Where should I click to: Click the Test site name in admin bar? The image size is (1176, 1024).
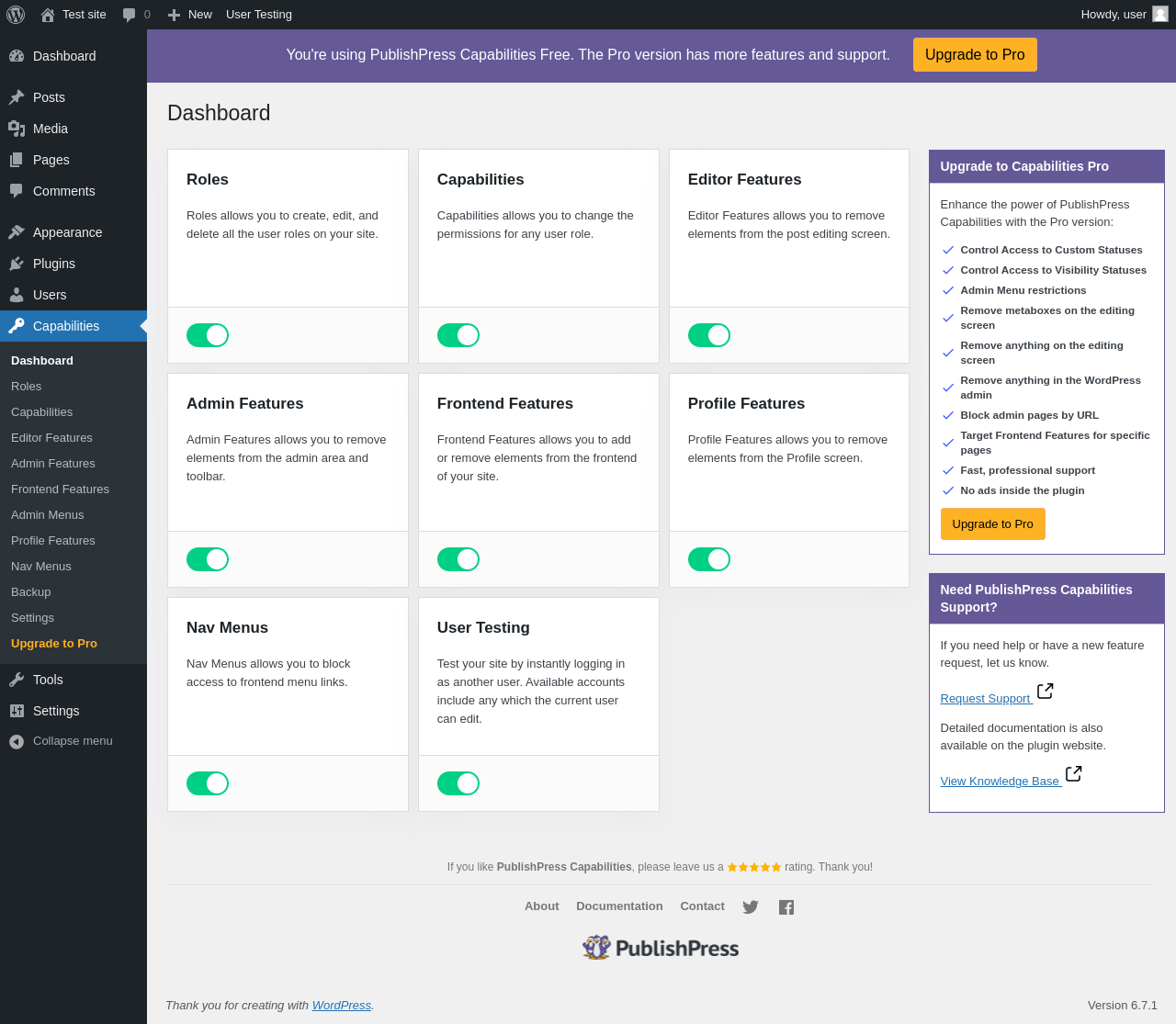[85, 15]
